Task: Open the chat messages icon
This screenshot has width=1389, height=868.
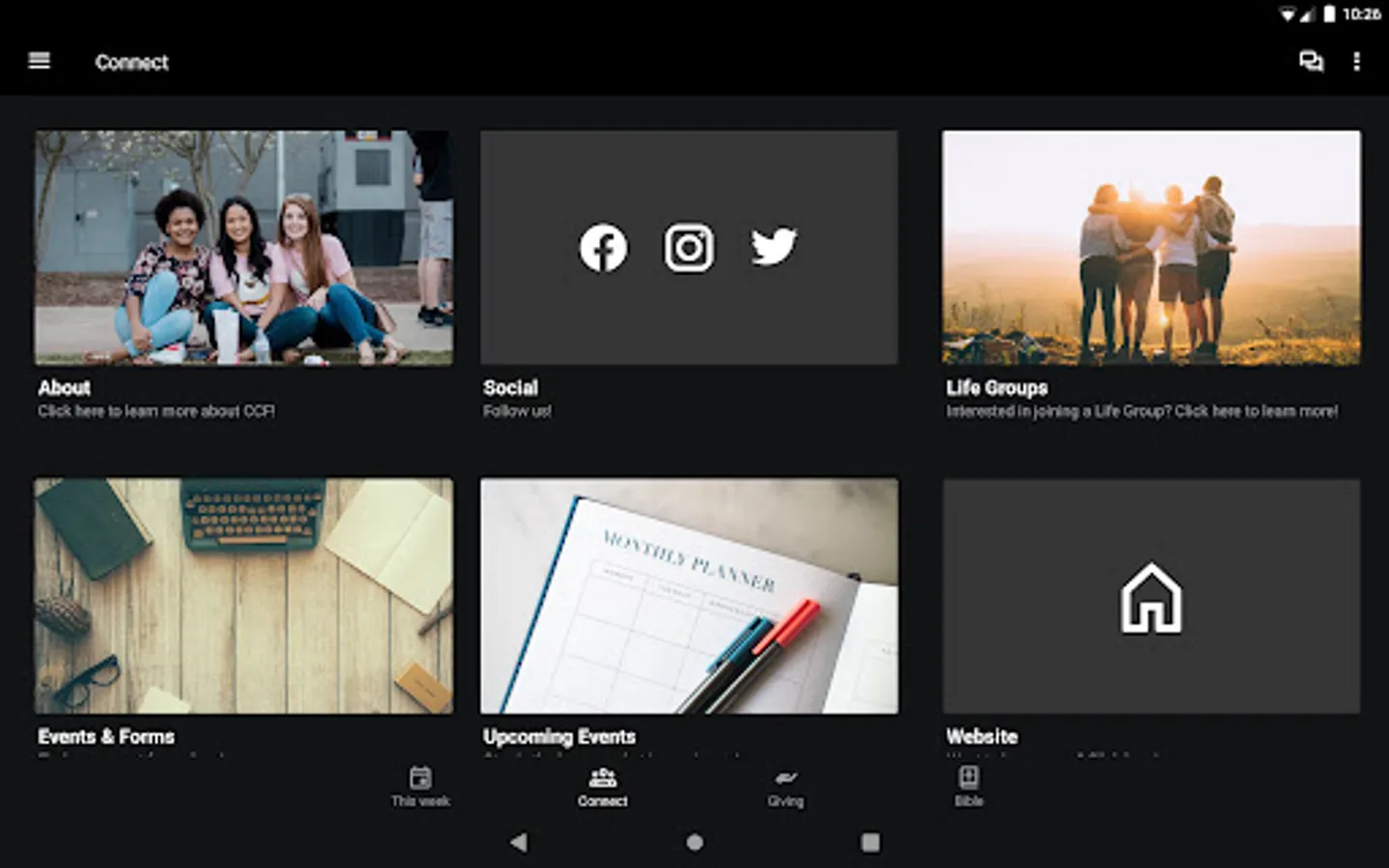Action: pos(1311,62)
